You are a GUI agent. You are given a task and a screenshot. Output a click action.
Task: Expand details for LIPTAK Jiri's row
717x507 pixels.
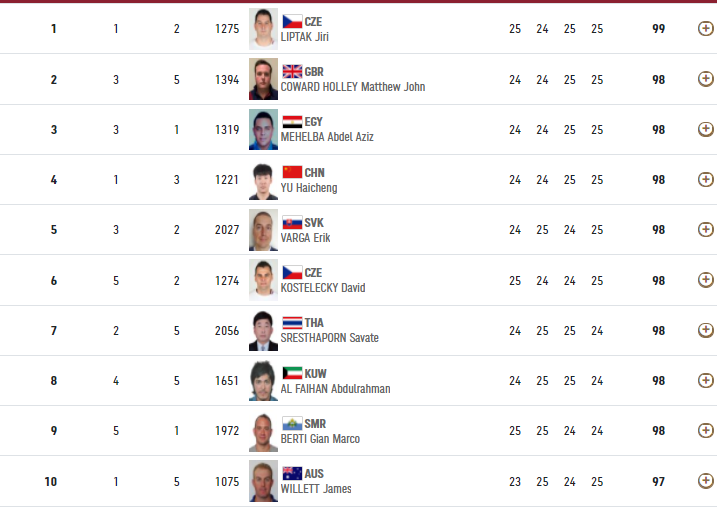click(x=706, y=29)
